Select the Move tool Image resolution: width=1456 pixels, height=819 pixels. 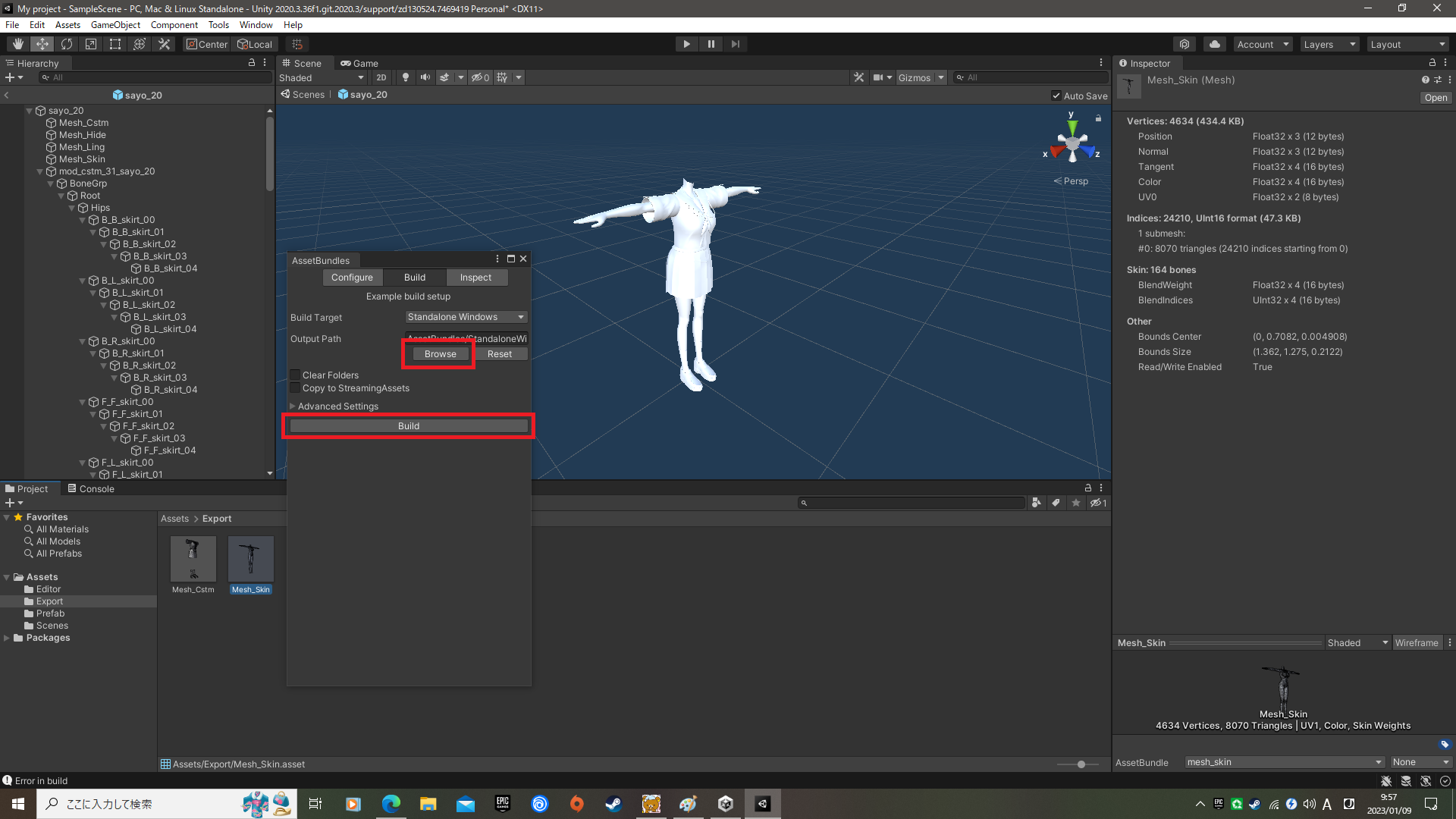[42, 44]
